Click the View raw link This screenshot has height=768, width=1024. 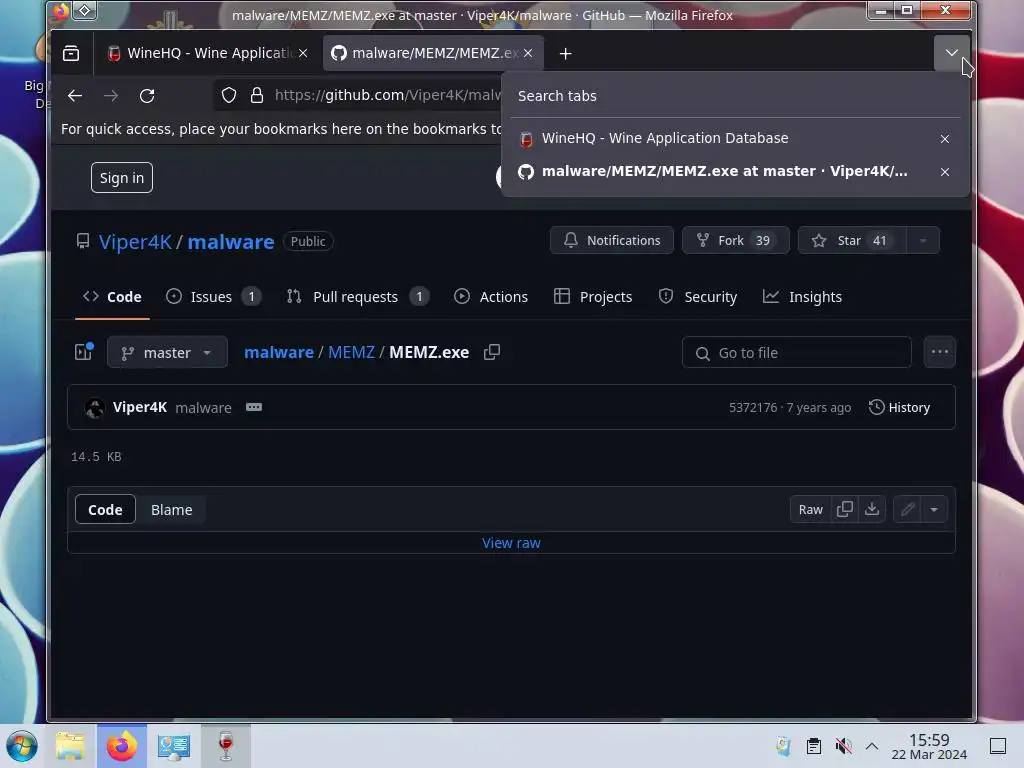click(511, 543)
